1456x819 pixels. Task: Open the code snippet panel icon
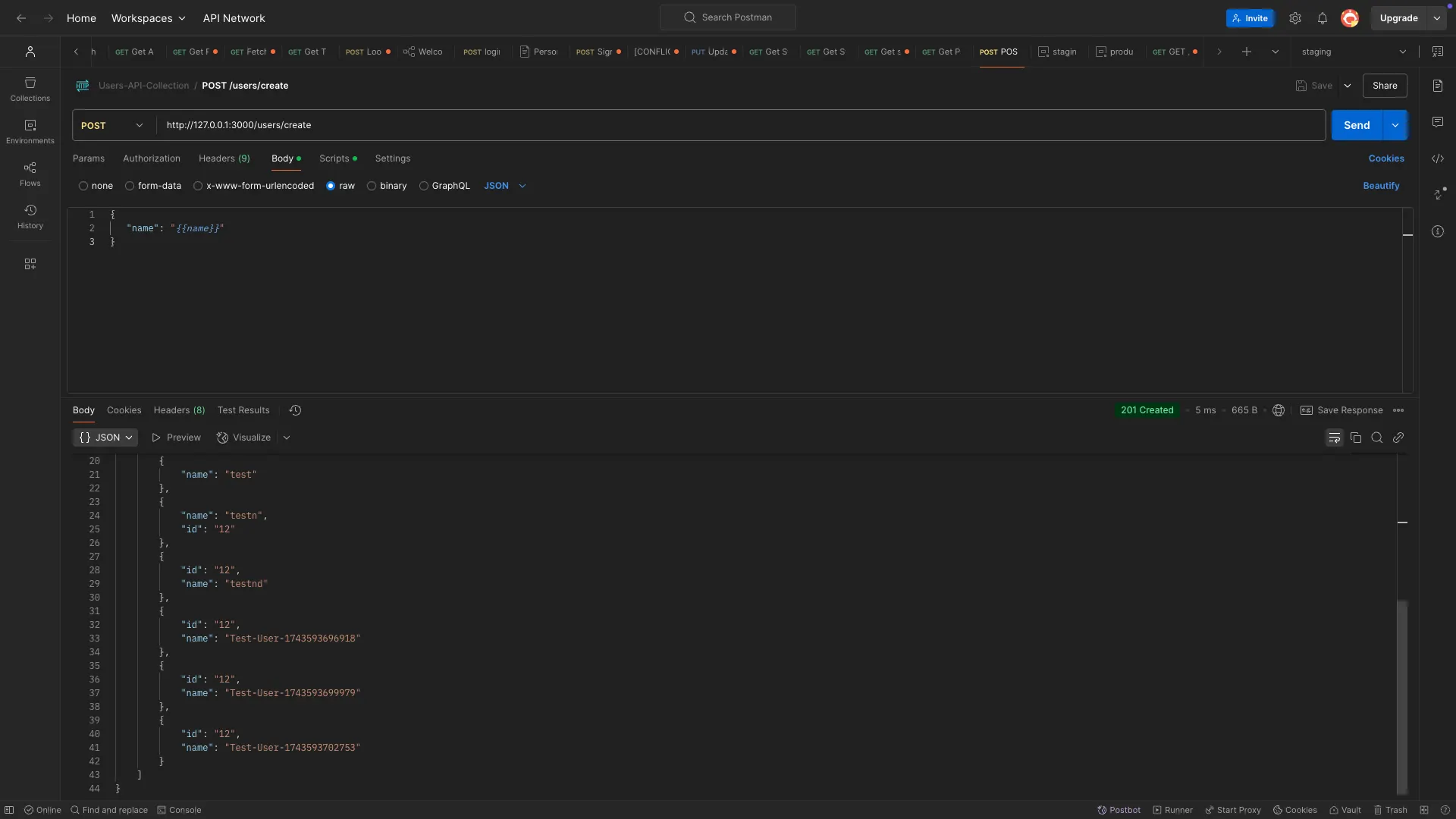[x=1438, y=158]
